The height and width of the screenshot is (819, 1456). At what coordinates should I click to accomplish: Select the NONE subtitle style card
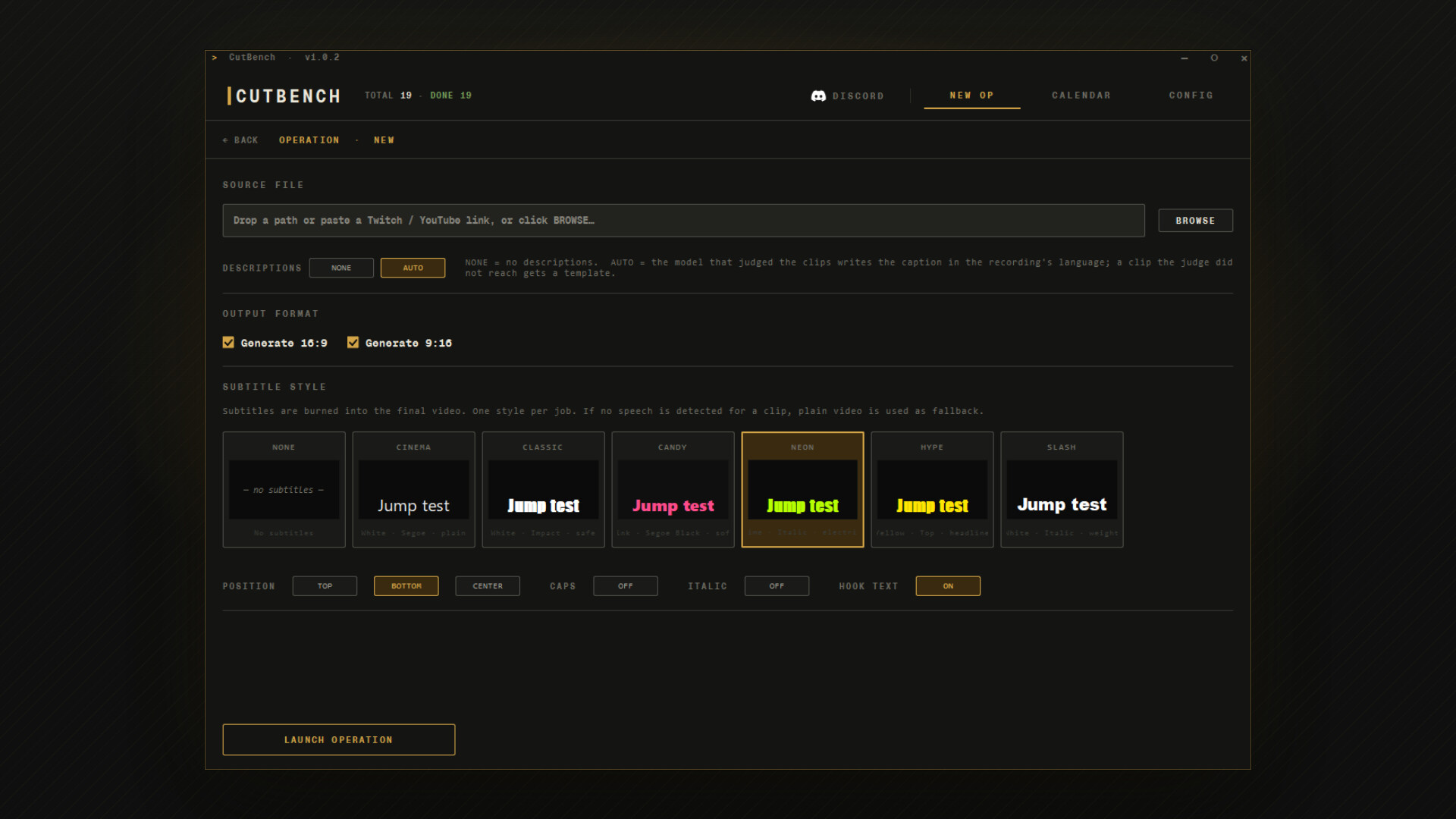284,490
